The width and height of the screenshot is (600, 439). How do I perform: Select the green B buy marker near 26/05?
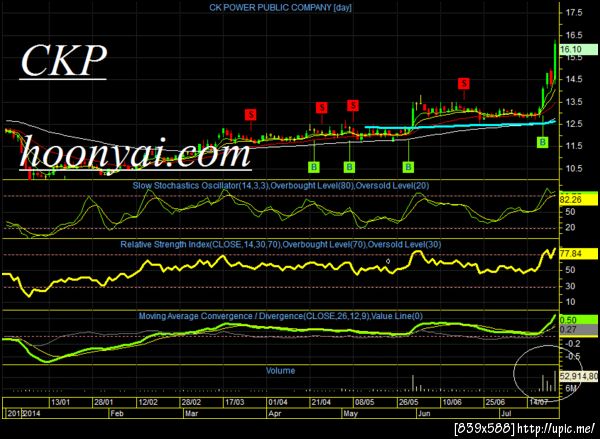coord(408,167)
